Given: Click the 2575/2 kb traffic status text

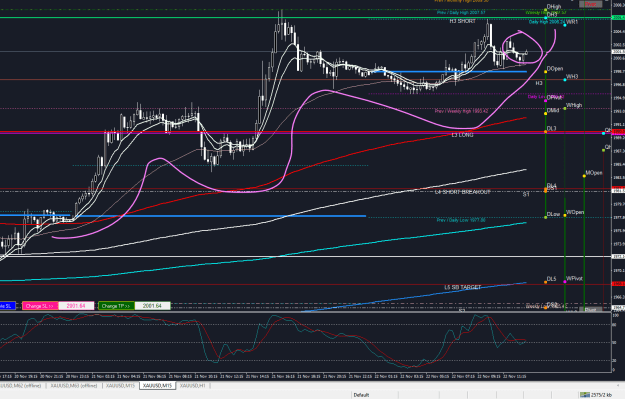Looking at the screenshot, I should tap(601, 395).
